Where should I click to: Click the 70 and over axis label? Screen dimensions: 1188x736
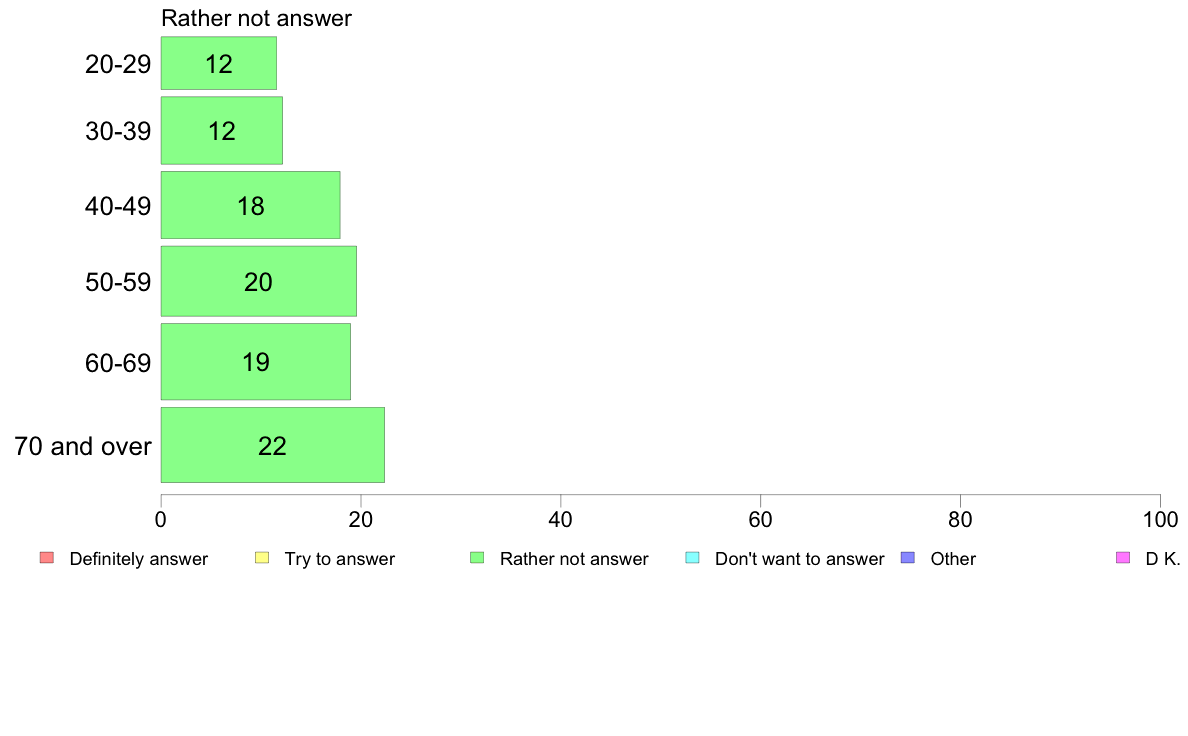pyautogui.click(x=83, y=446)
